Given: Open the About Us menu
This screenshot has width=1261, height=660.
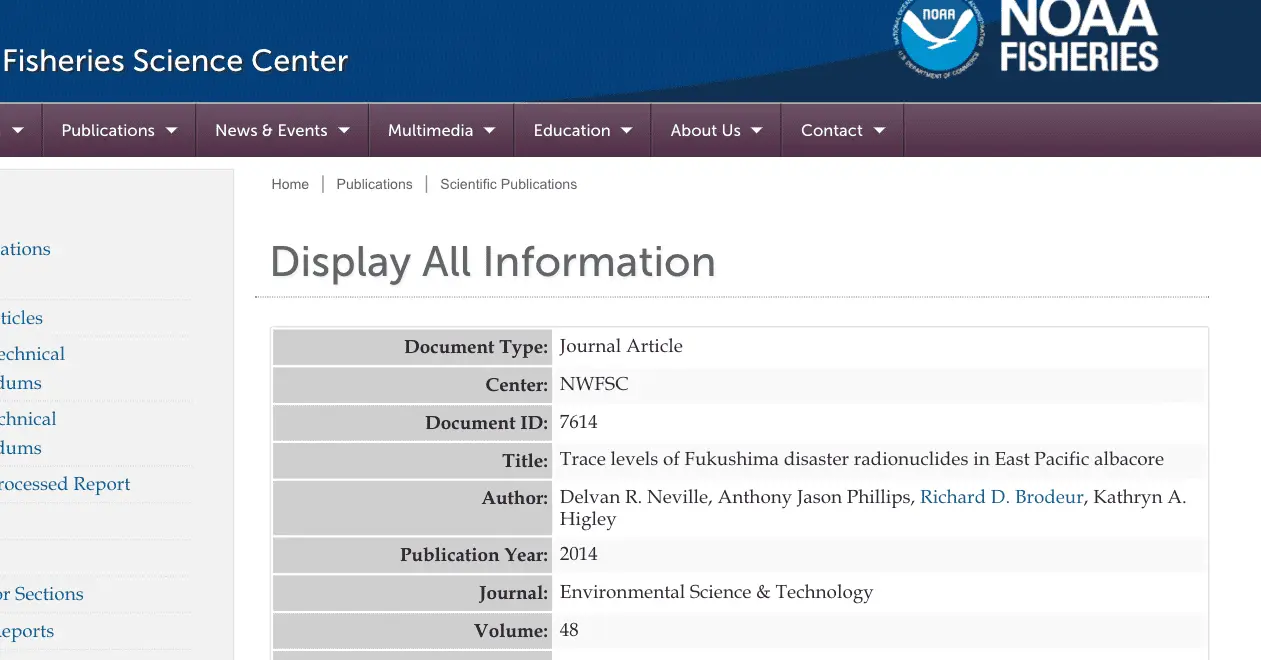Looking at the screenshot, I should [715, 131].
